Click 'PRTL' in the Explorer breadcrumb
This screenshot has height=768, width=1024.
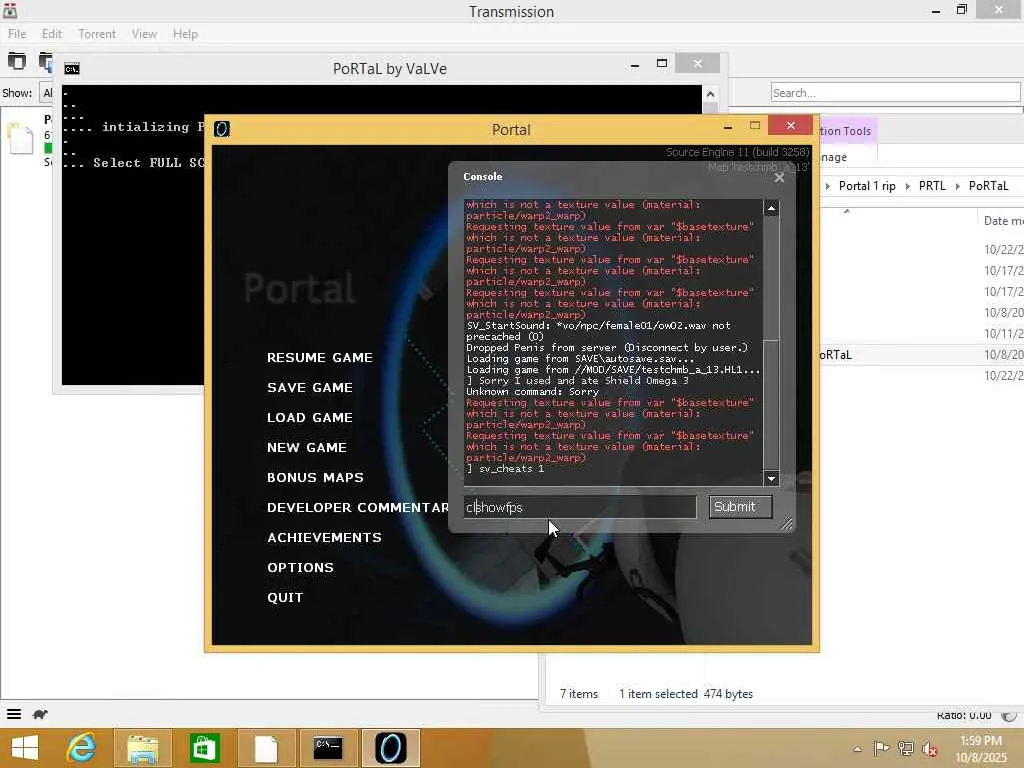tap(932, 186)
